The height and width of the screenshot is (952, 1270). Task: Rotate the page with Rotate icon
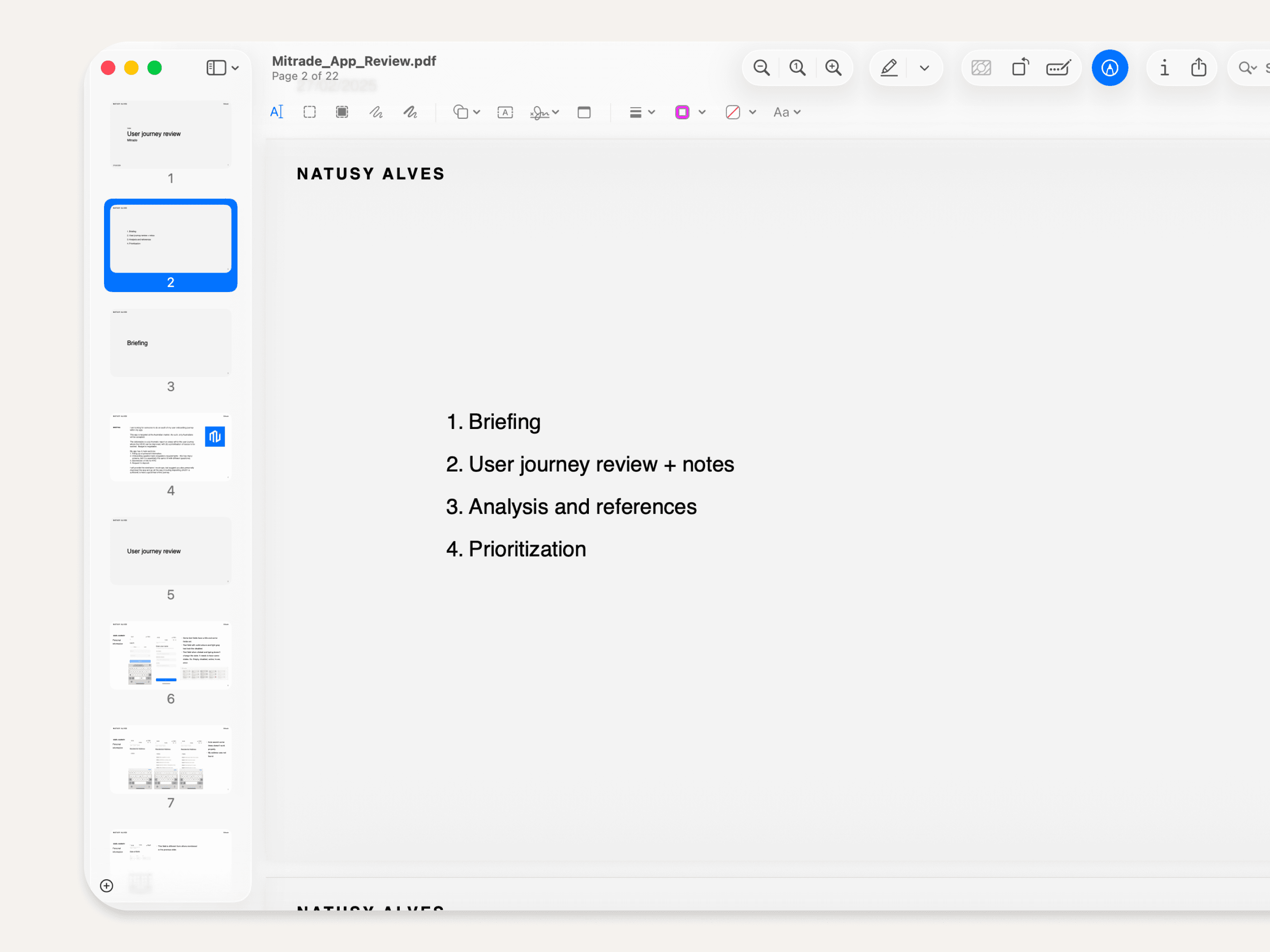[x=1020, y=68]
